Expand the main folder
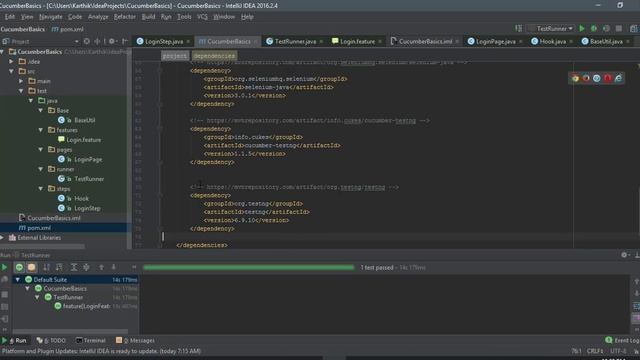 click(x=22, y=81)
